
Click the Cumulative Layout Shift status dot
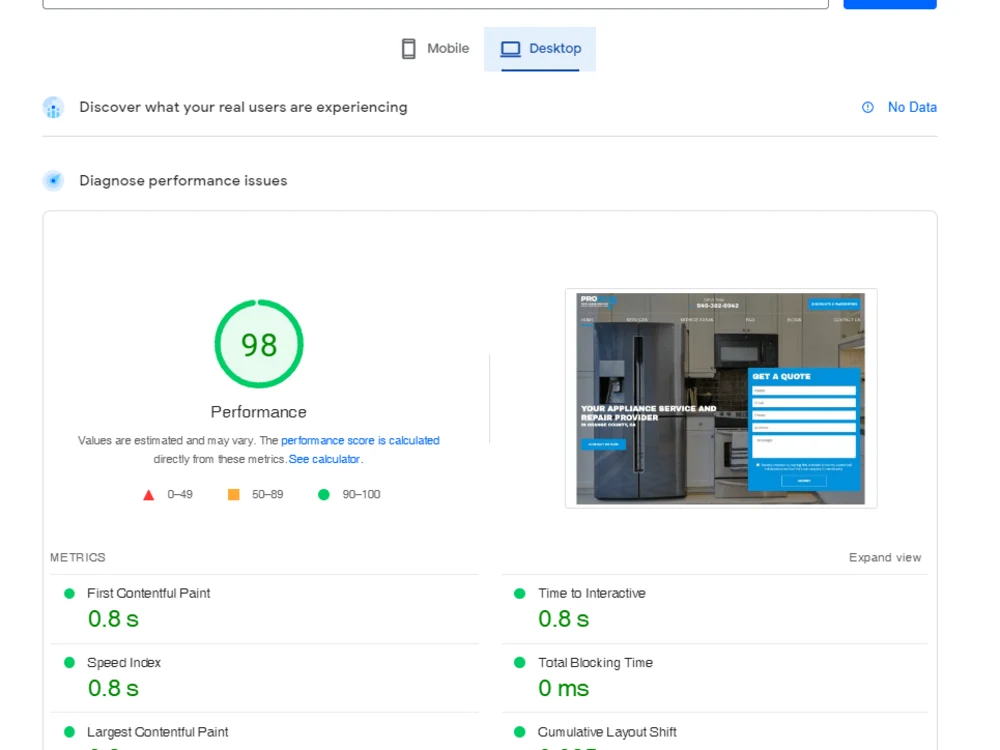pos(518,732)
